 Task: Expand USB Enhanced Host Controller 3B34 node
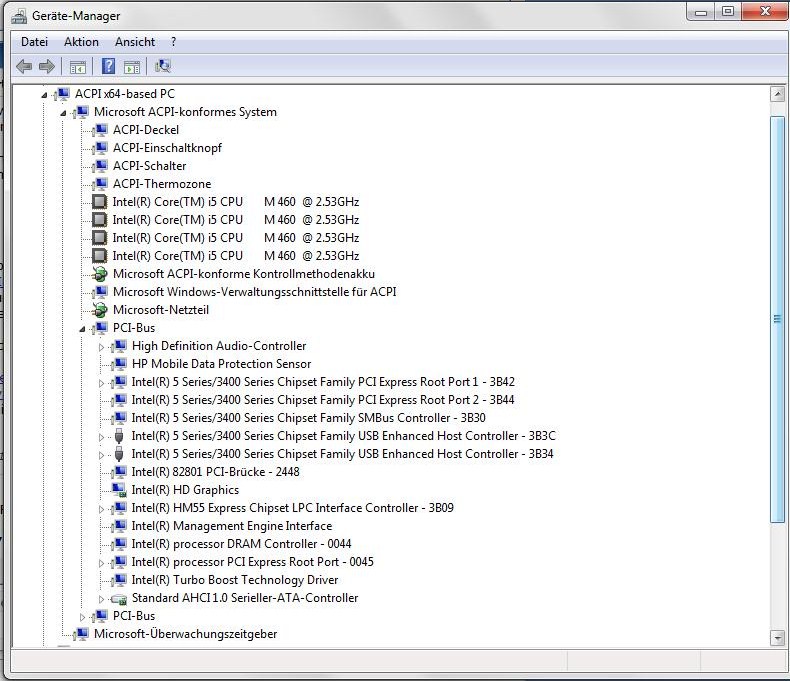[101, 455]
